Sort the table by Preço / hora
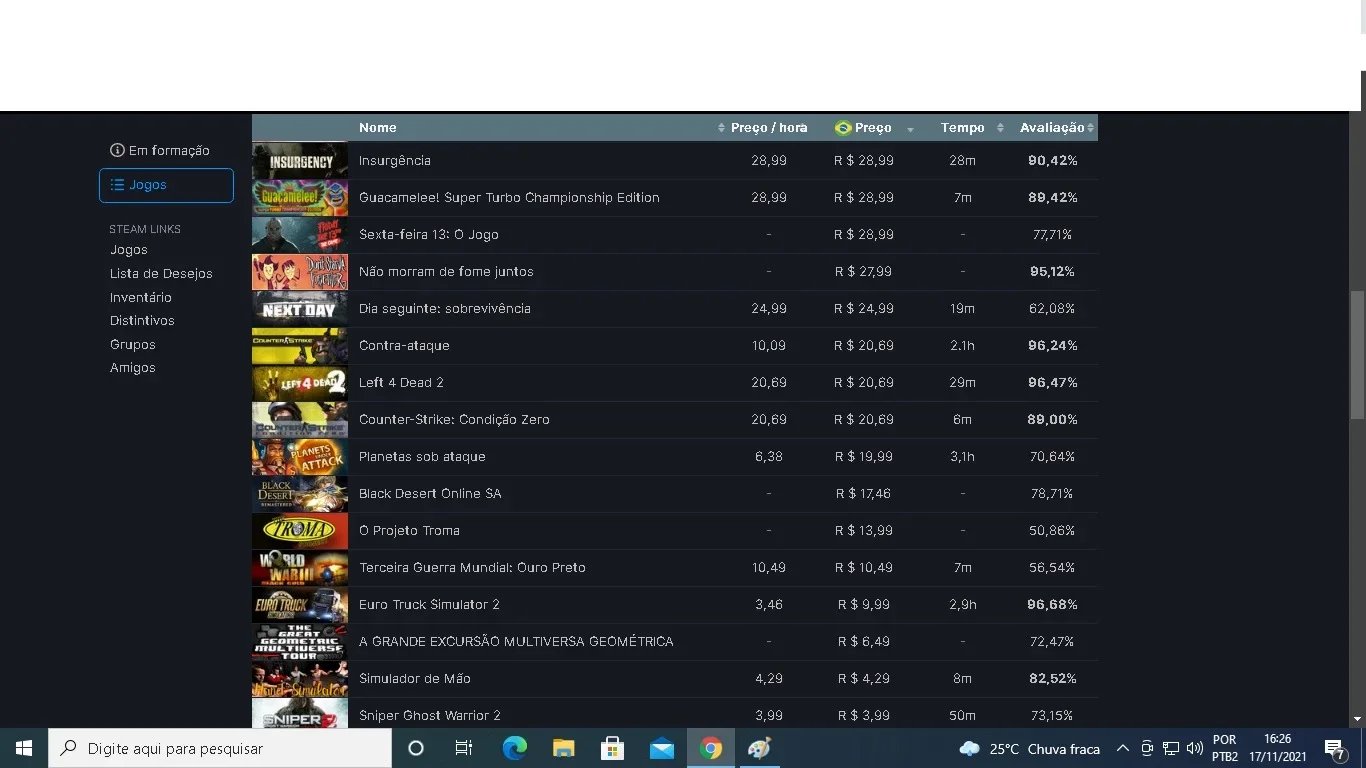The image size is (1366, 768). coord(769,128)
